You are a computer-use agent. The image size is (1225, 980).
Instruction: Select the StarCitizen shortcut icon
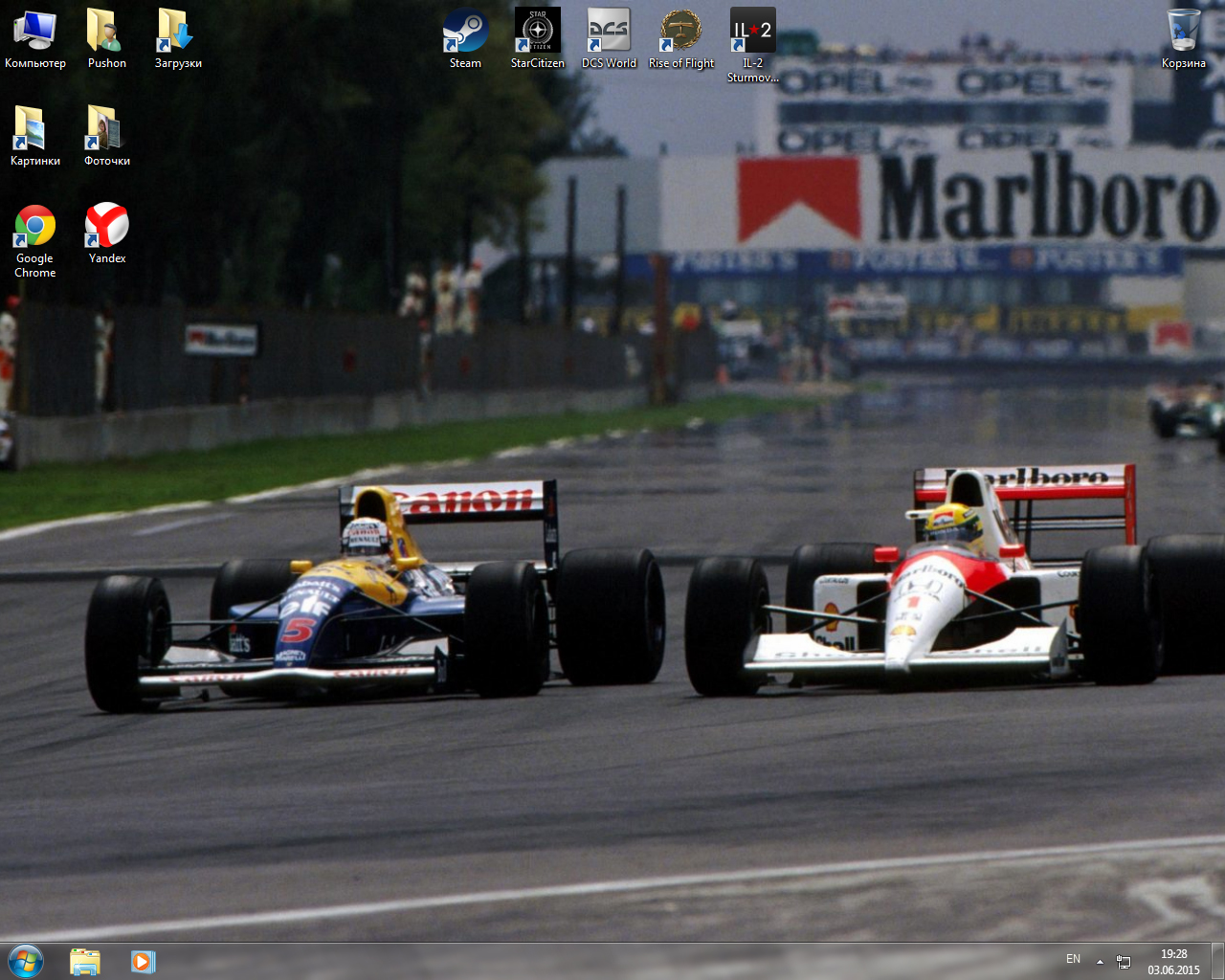pos(537,38)
